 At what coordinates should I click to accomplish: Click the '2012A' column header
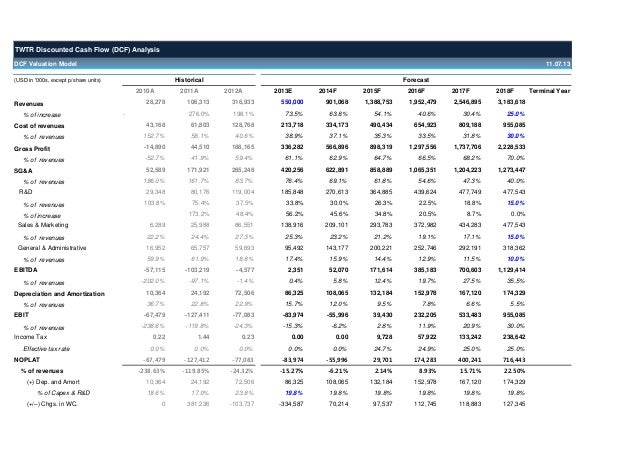[233, 91]
